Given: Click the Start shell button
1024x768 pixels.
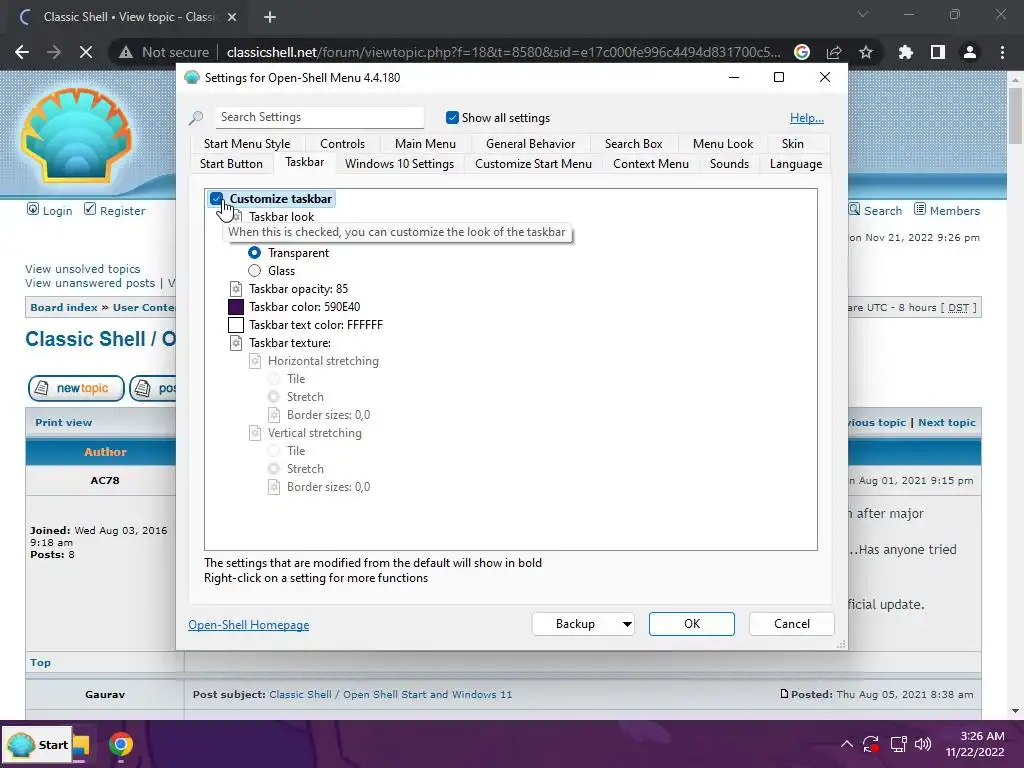Looking at the screenshot, I should click(x=37, y=744).
